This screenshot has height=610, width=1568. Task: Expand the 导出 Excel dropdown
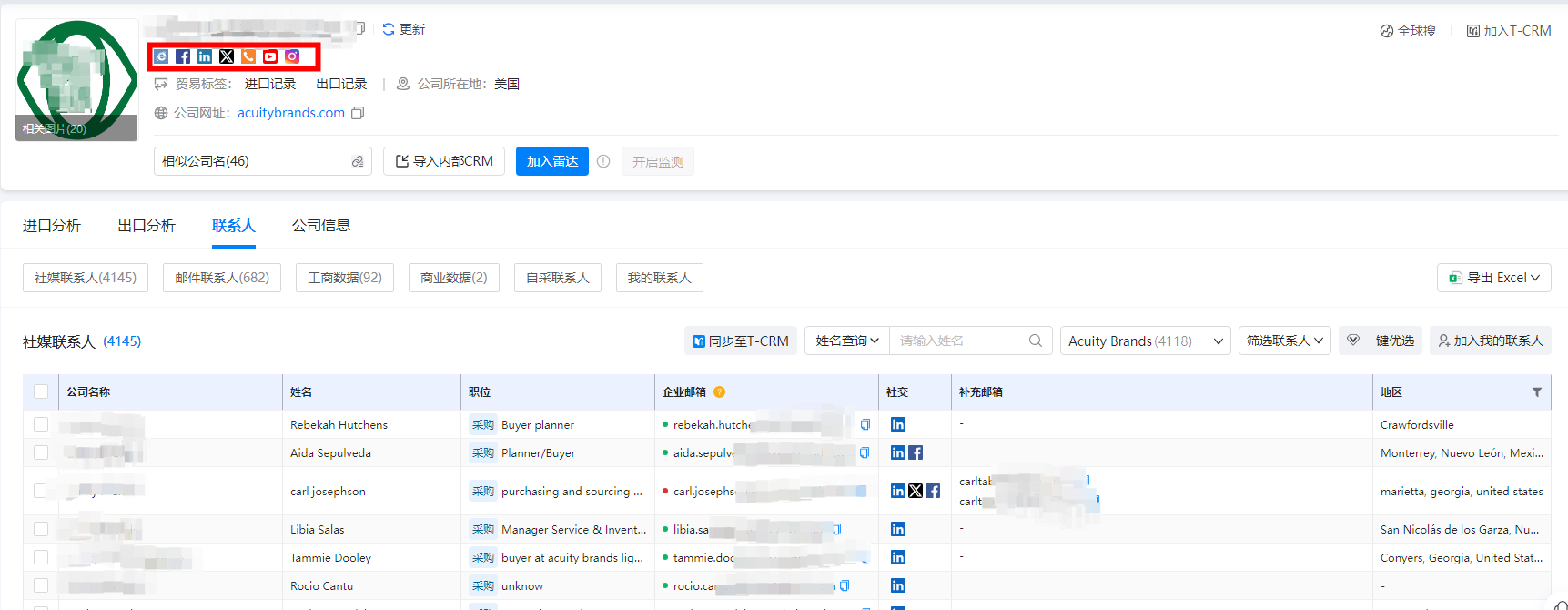[1494, 278]
